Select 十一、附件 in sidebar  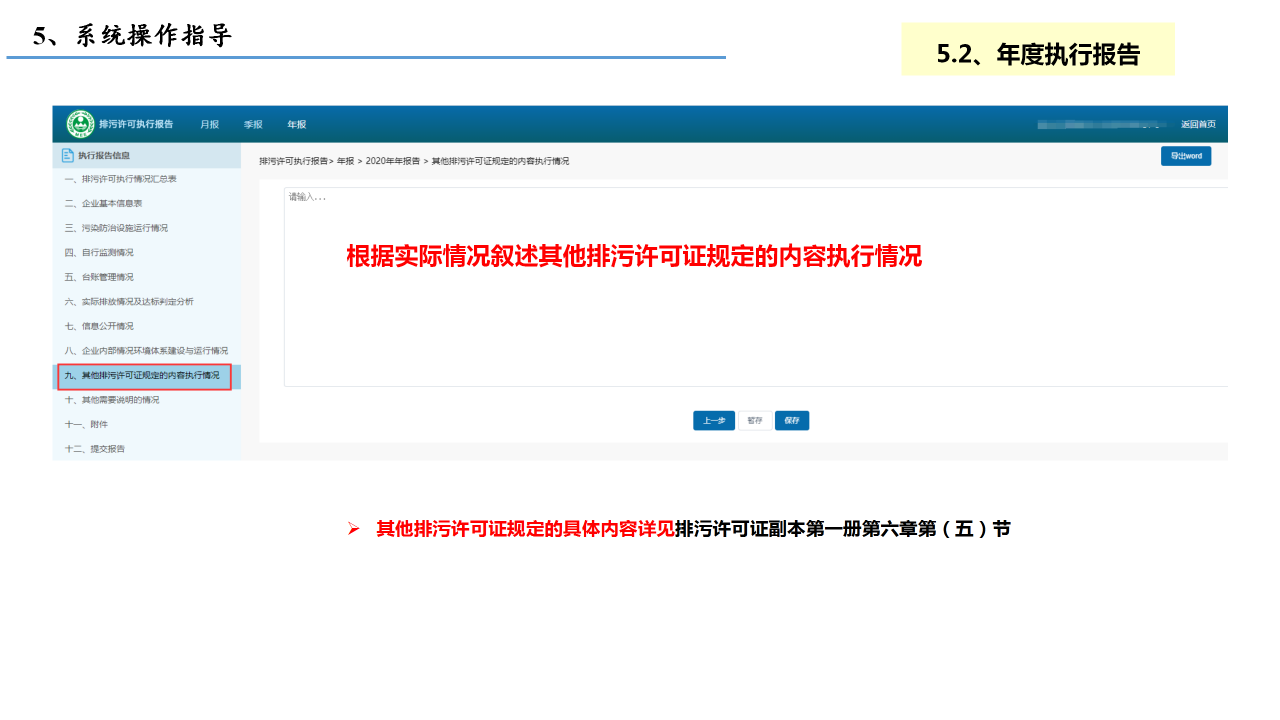86,424
